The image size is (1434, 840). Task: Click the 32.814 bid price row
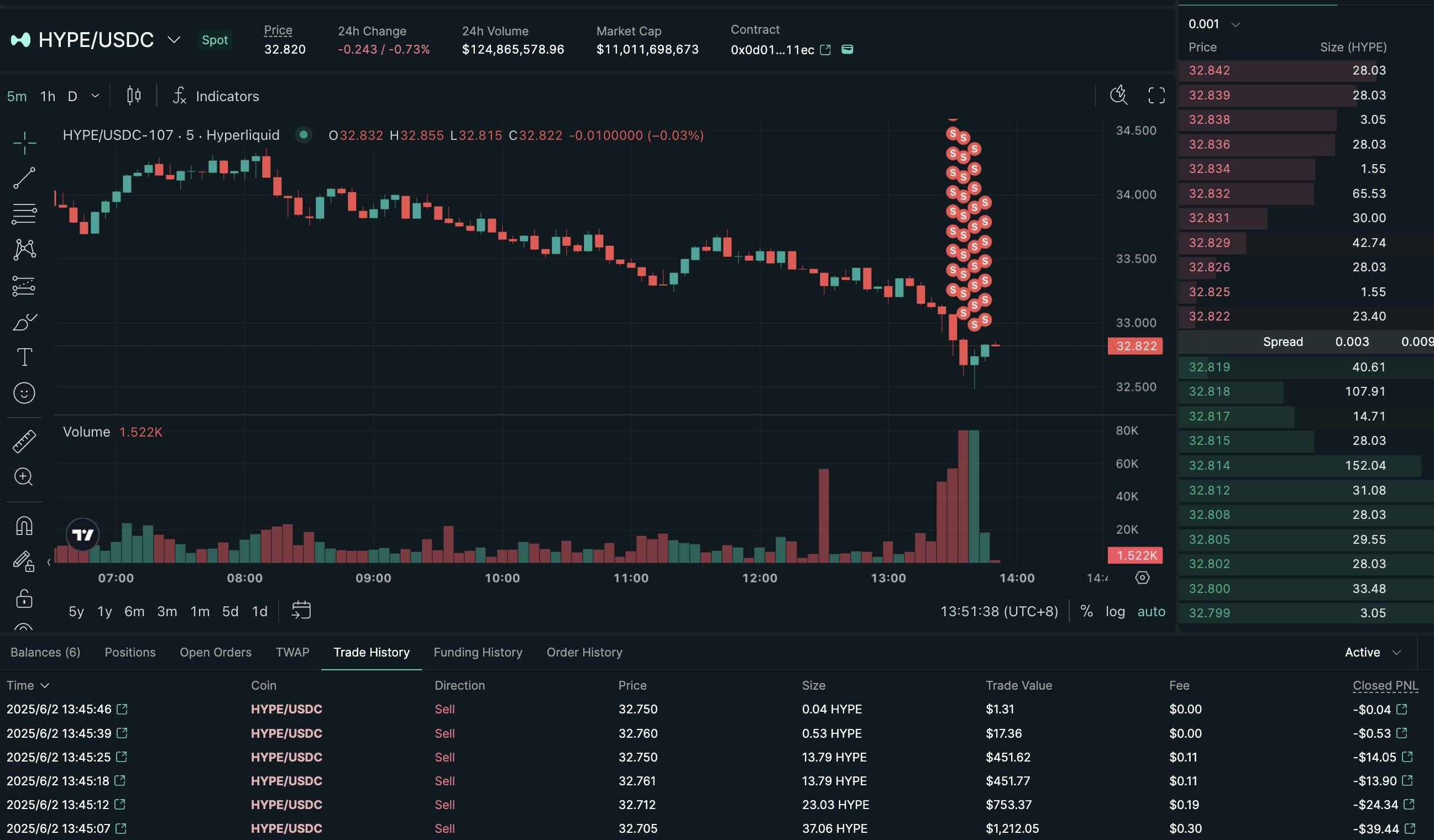coord(1209,465)
